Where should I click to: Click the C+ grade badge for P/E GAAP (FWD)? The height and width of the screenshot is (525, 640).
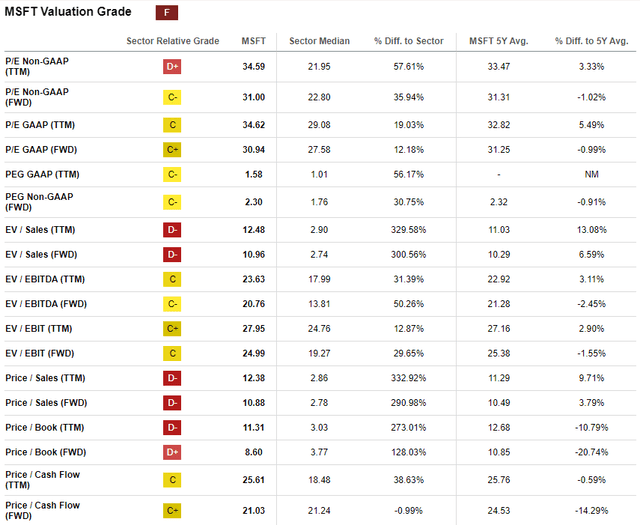172,150
